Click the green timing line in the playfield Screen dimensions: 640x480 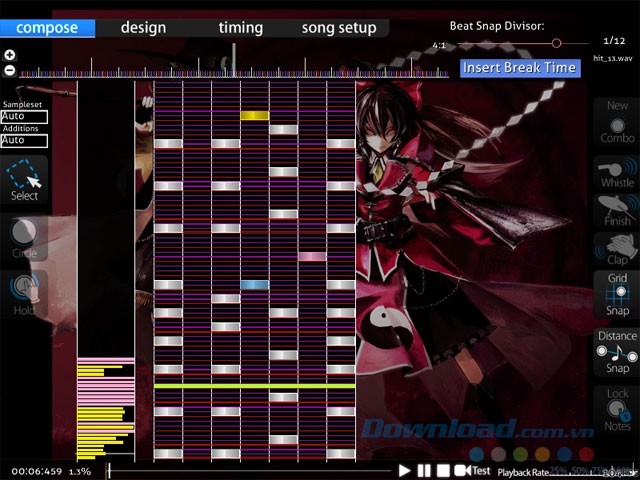(x=255, y=386)
